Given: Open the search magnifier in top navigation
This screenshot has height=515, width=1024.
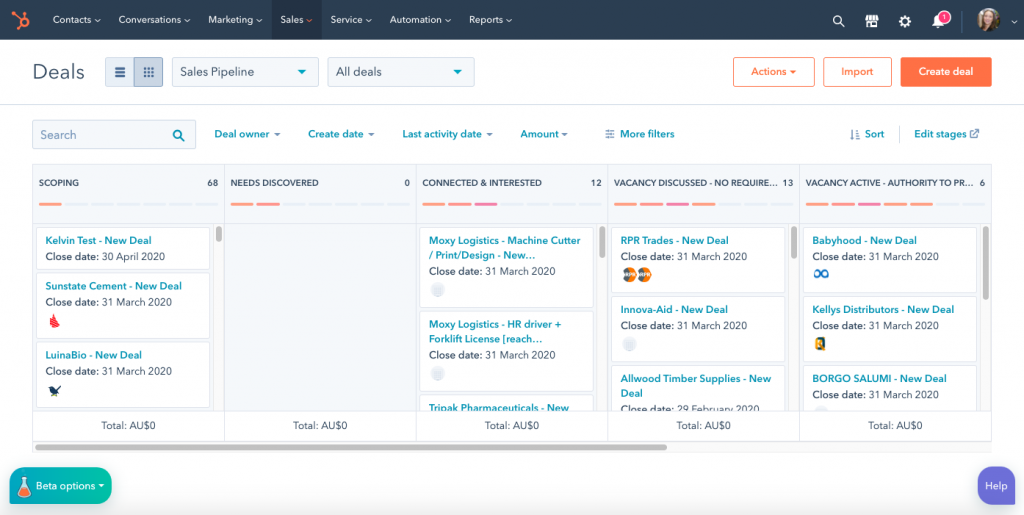Looking at the screenshot, I should 839,21.
